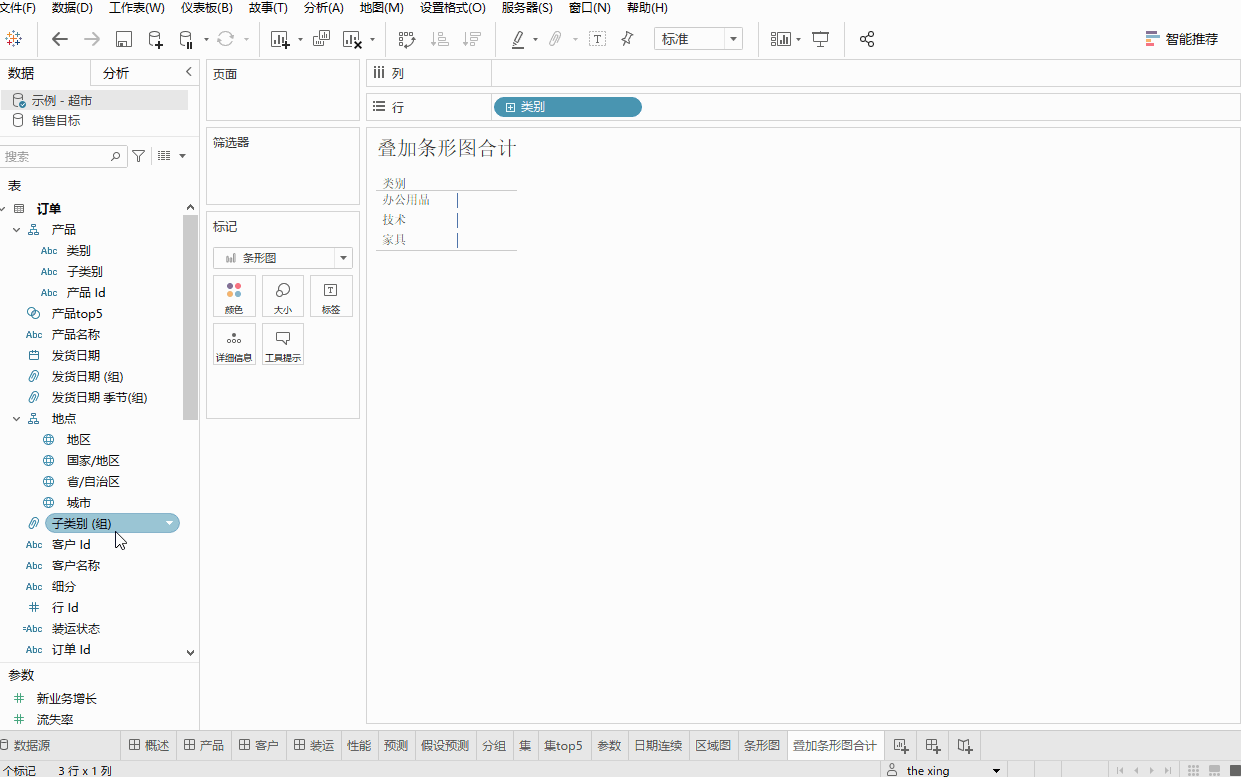Click the sort descending icon
The height and width of the screenshot is (777, 1241).
click(x=472, y=39)
